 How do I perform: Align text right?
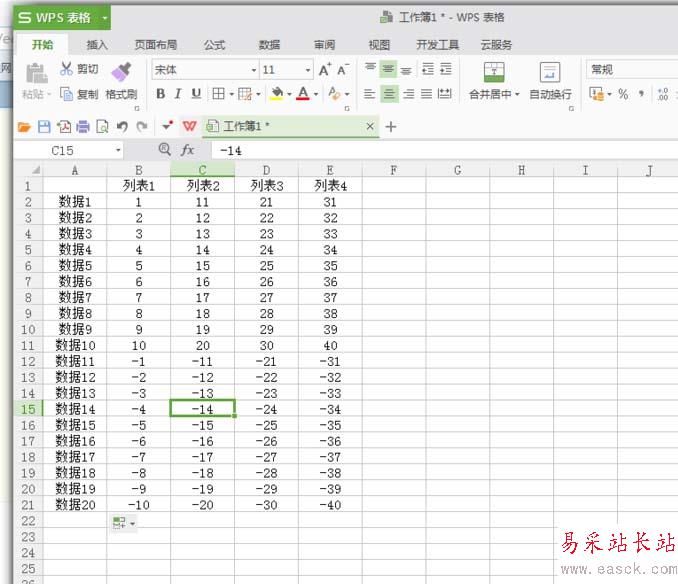click(x=408, y=93)
